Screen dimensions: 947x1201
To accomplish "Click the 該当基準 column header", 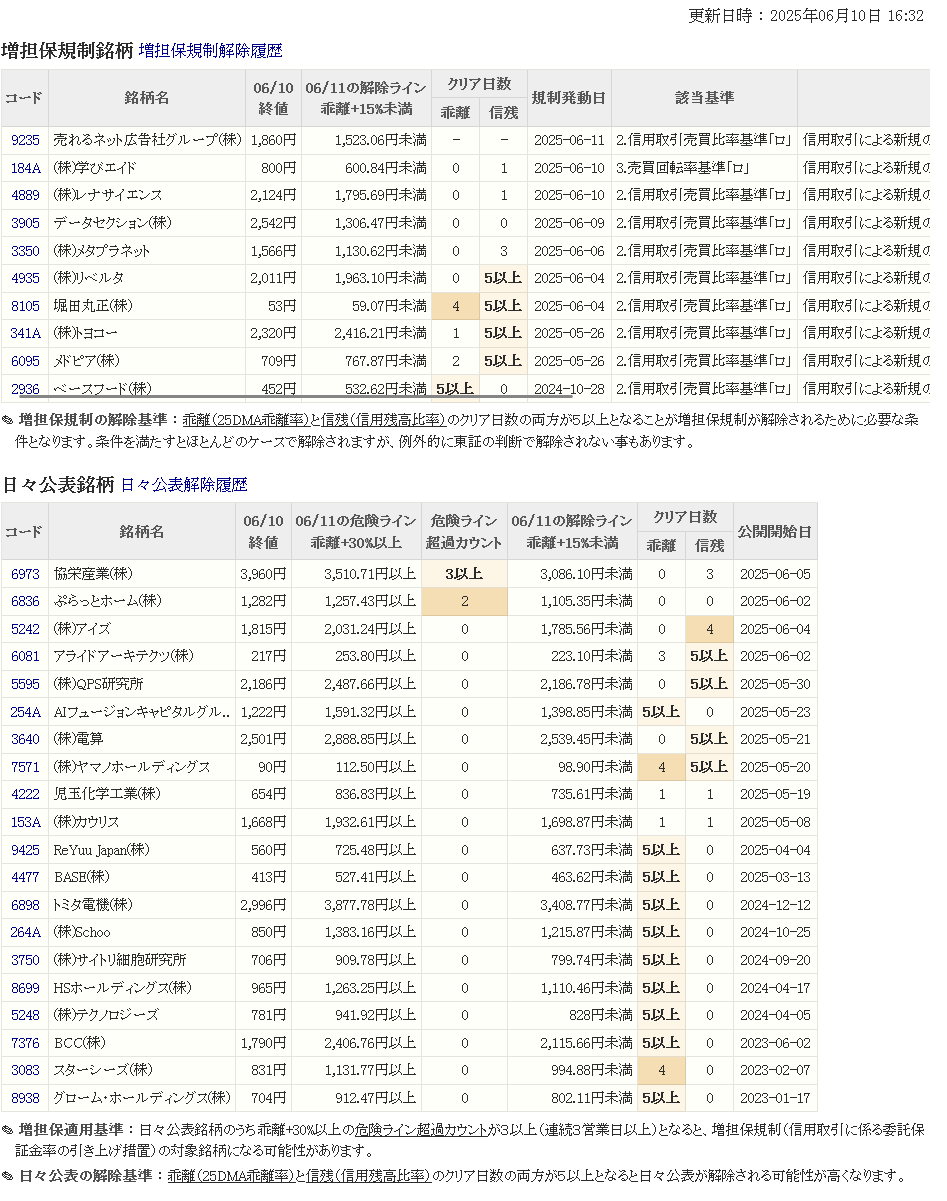I will pos(704,98).
